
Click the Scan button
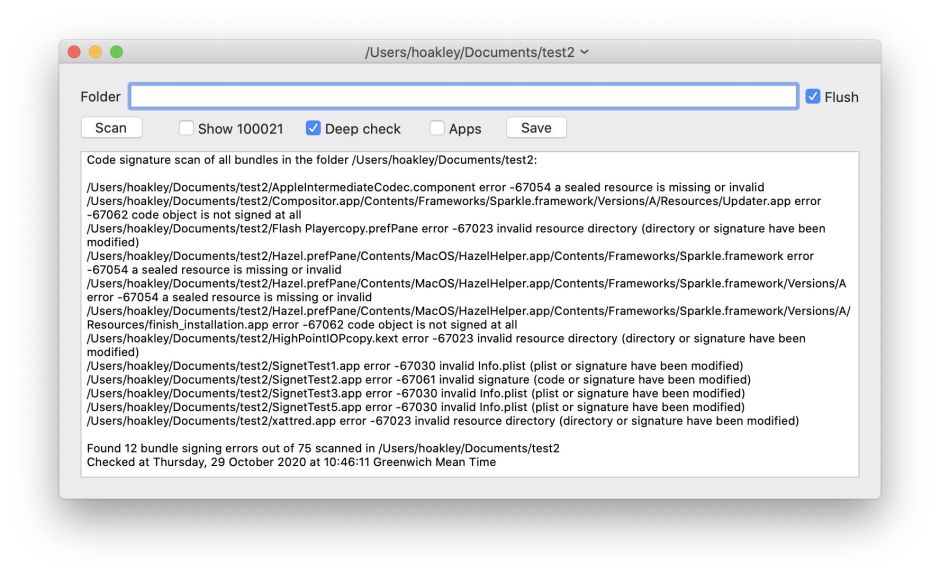click(x=111, y=128)
